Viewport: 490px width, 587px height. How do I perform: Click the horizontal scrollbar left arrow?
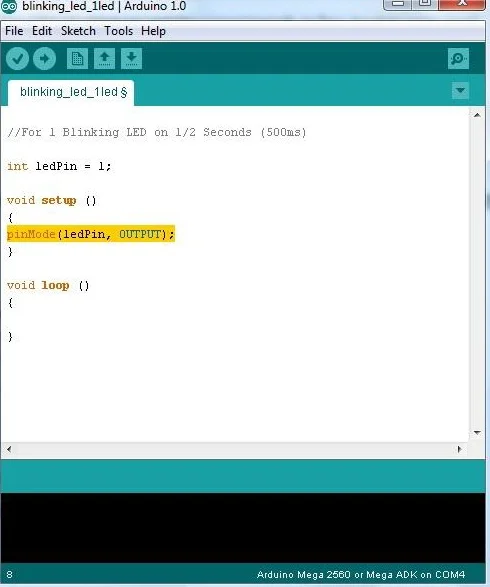coord(9,449)
